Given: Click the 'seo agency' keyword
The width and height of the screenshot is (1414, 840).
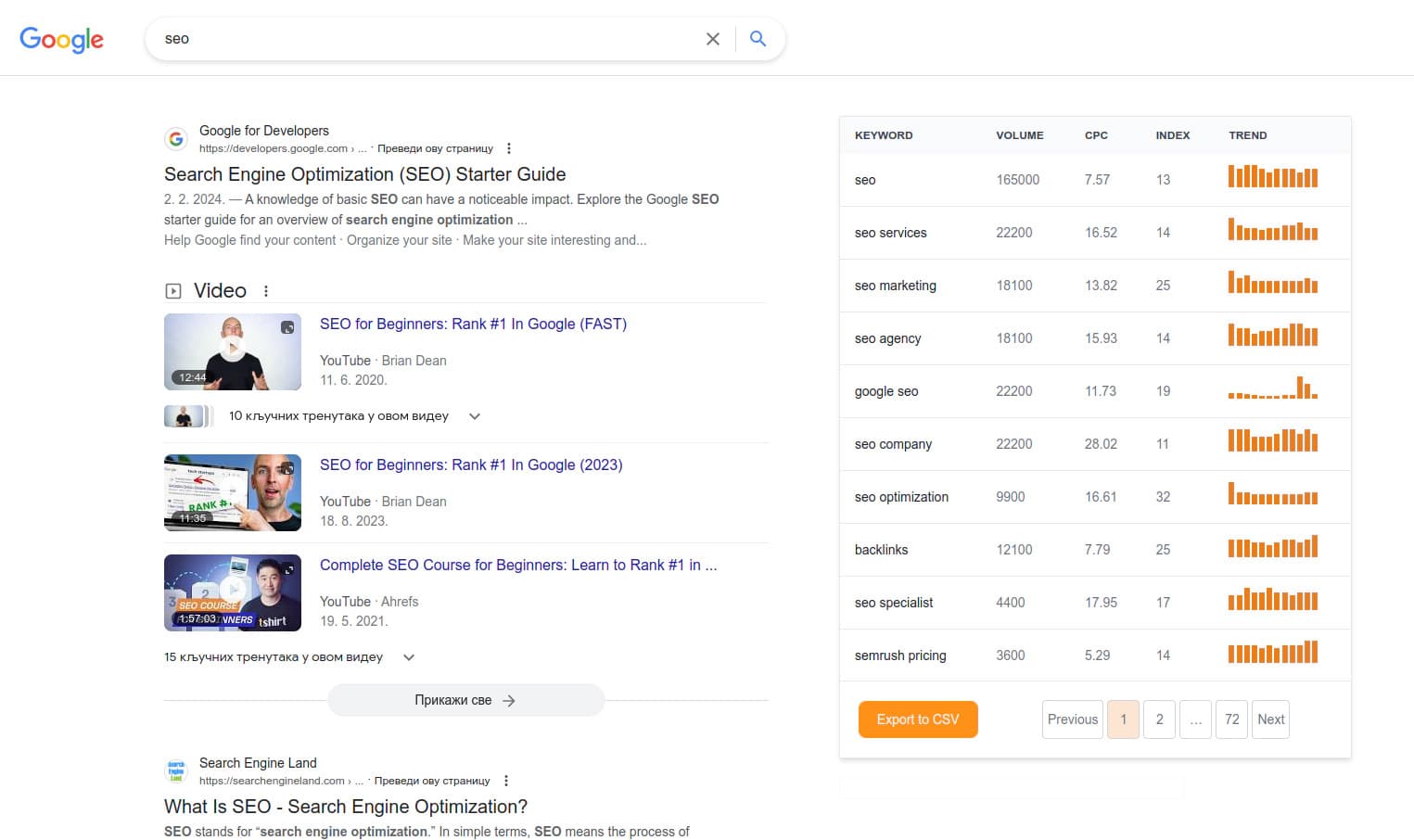Looking at the screenshot, I should pos(887,338).
